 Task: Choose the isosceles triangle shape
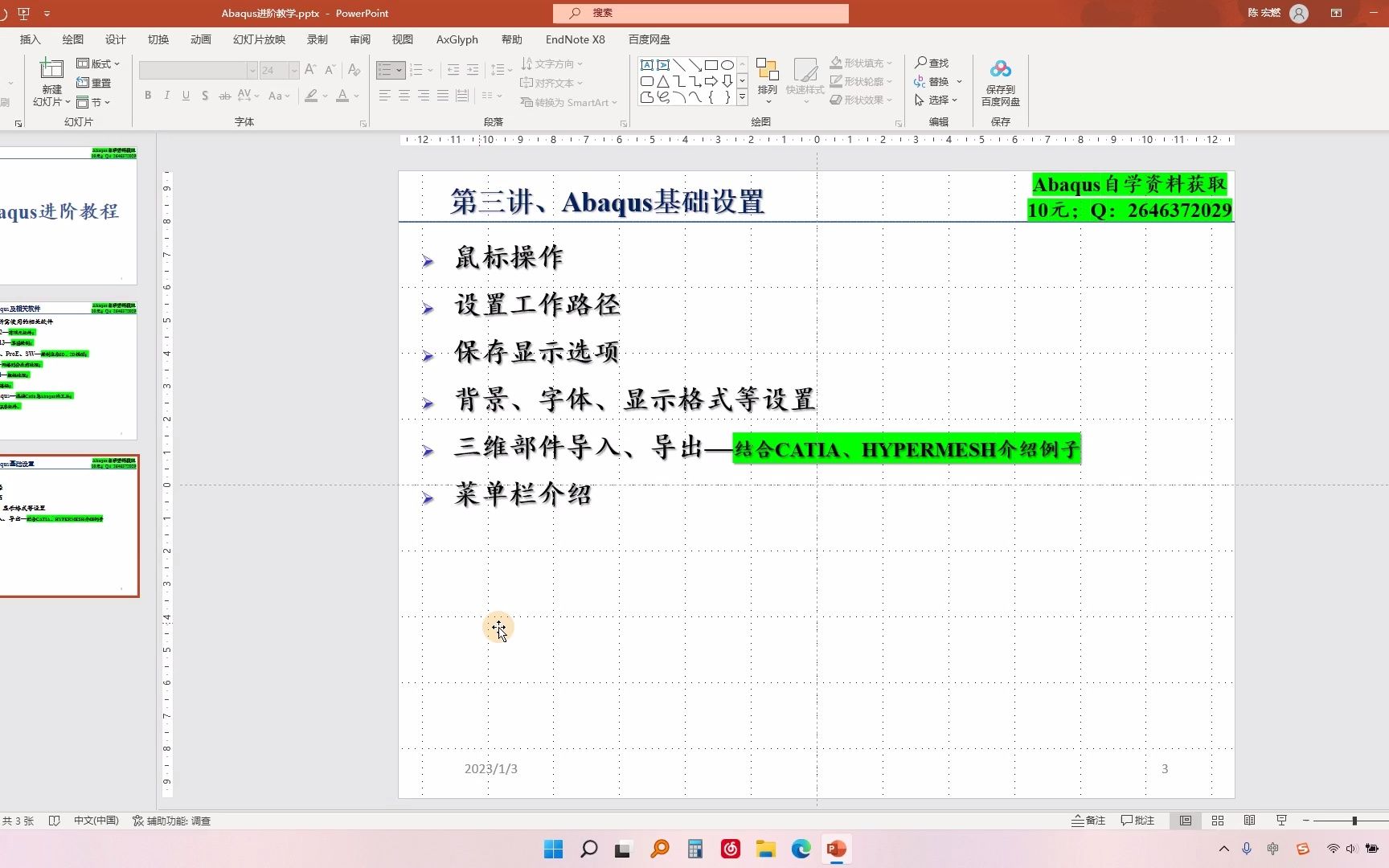[x=663, y=81]
